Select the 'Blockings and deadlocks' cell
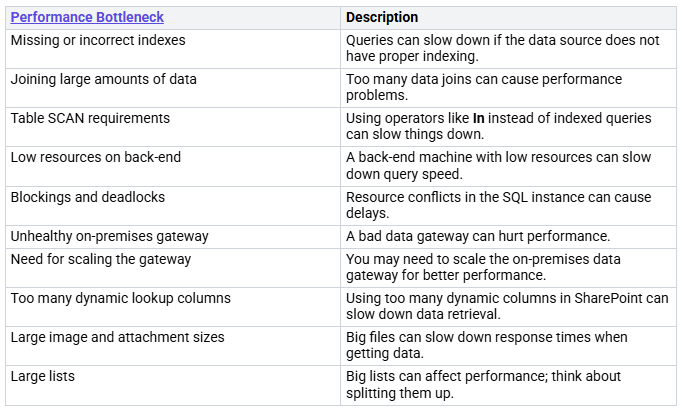Viewport: 682px width, 412px height. click(x=88, y=197)
